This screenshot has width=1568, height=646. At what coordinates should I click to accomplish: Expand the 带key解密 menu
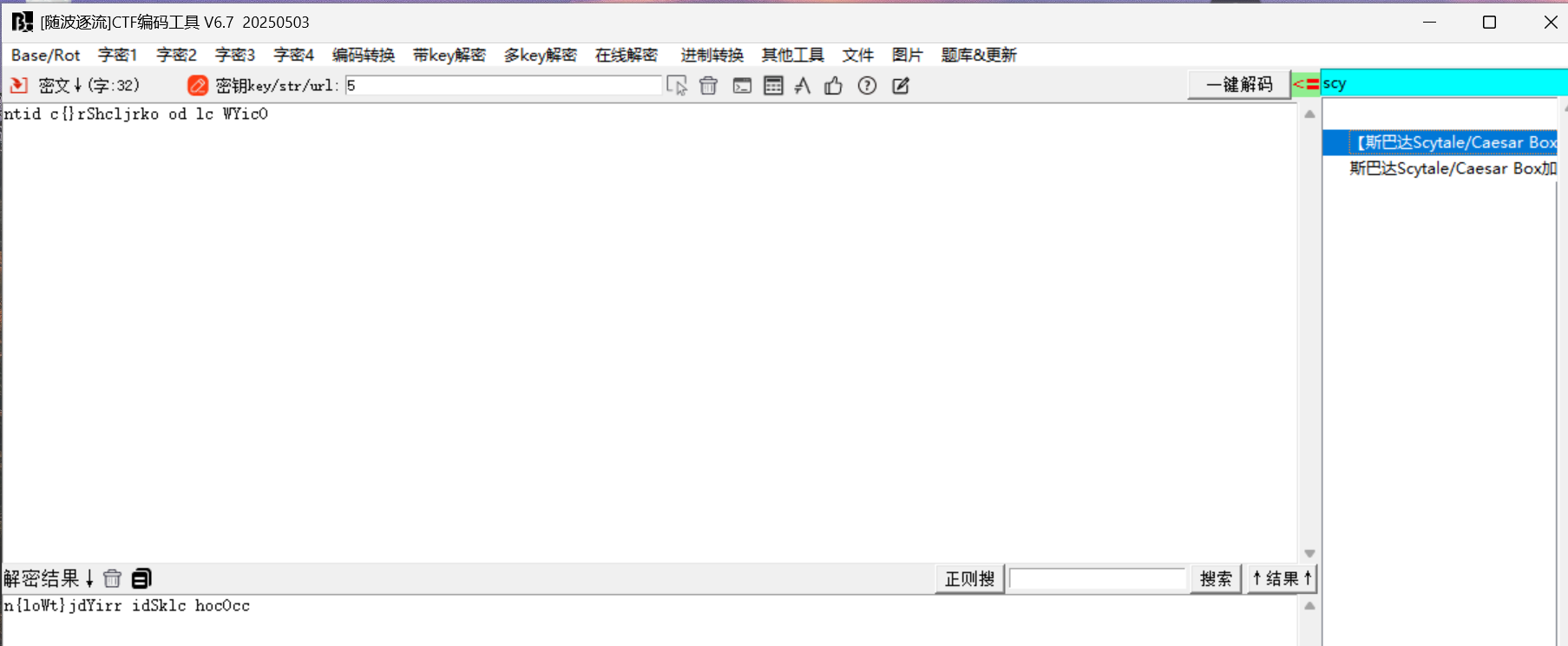click(x=449, y=55)
